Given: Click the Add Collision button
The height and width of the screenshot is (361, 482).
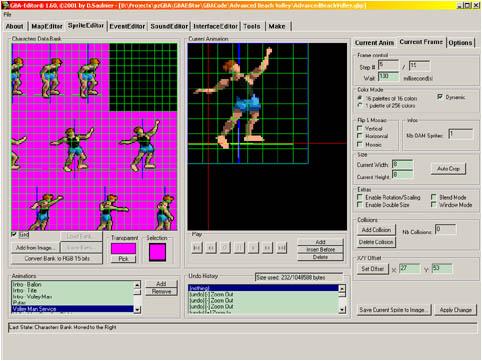Looking at the screenshot, I should click(x=376, y=230).
